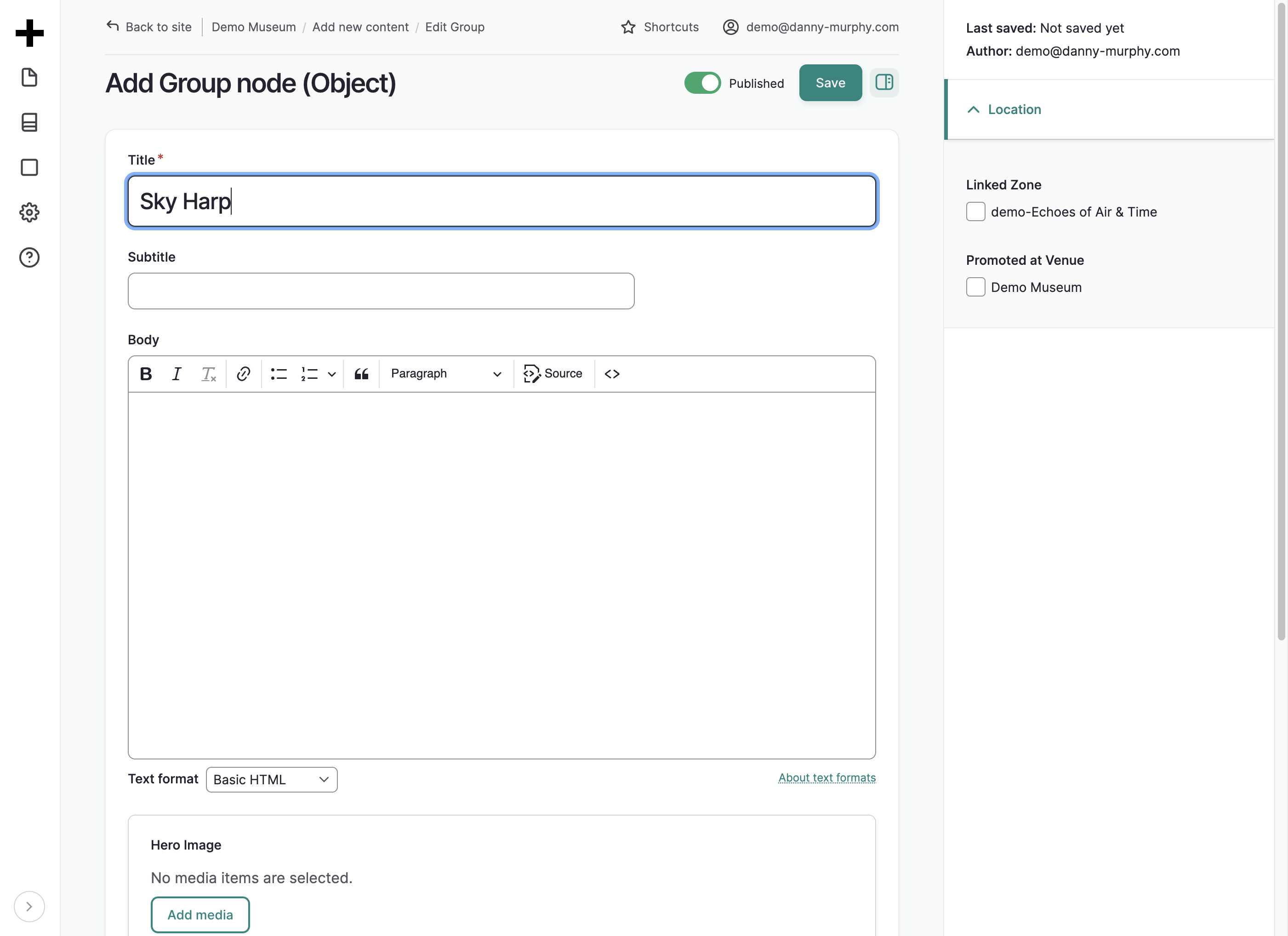Viewport: 1288px width, 936px height.
Task: Insert a link with the link icon
Action: pyautogui.click(x=244, y=374)
